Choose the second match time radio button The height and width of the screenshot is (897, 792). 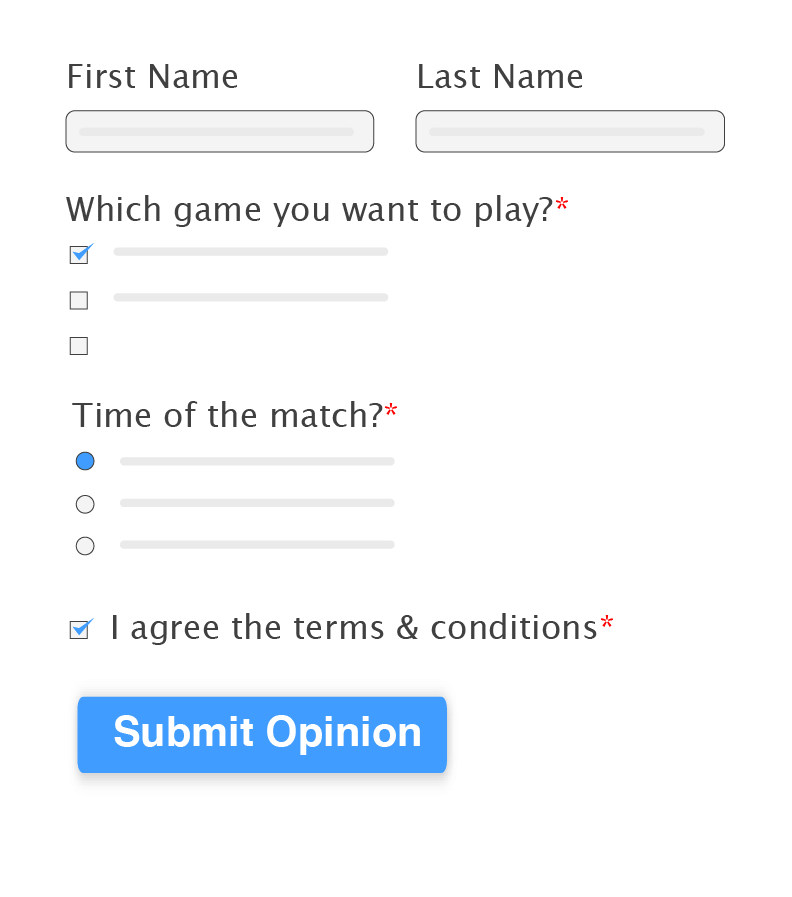pos(85,504)
